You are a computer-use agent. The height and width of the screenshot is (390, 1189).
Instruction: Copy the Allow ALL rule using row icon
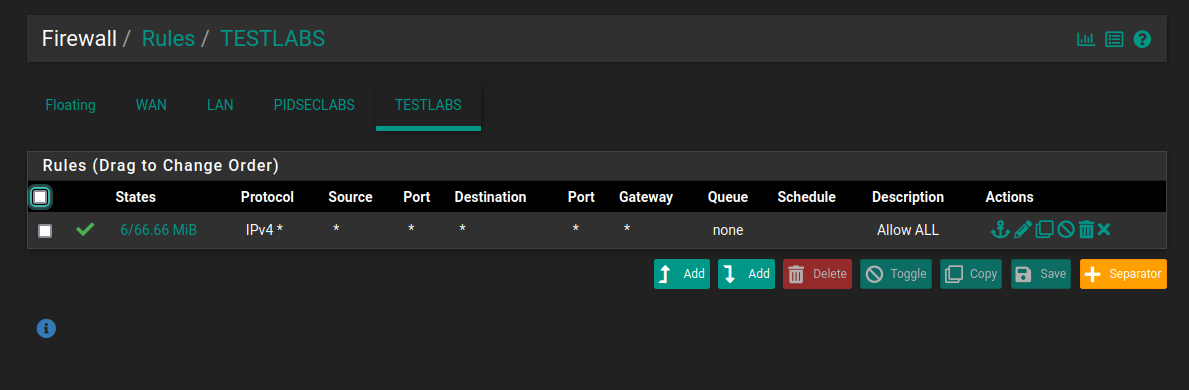(1045, 229)
